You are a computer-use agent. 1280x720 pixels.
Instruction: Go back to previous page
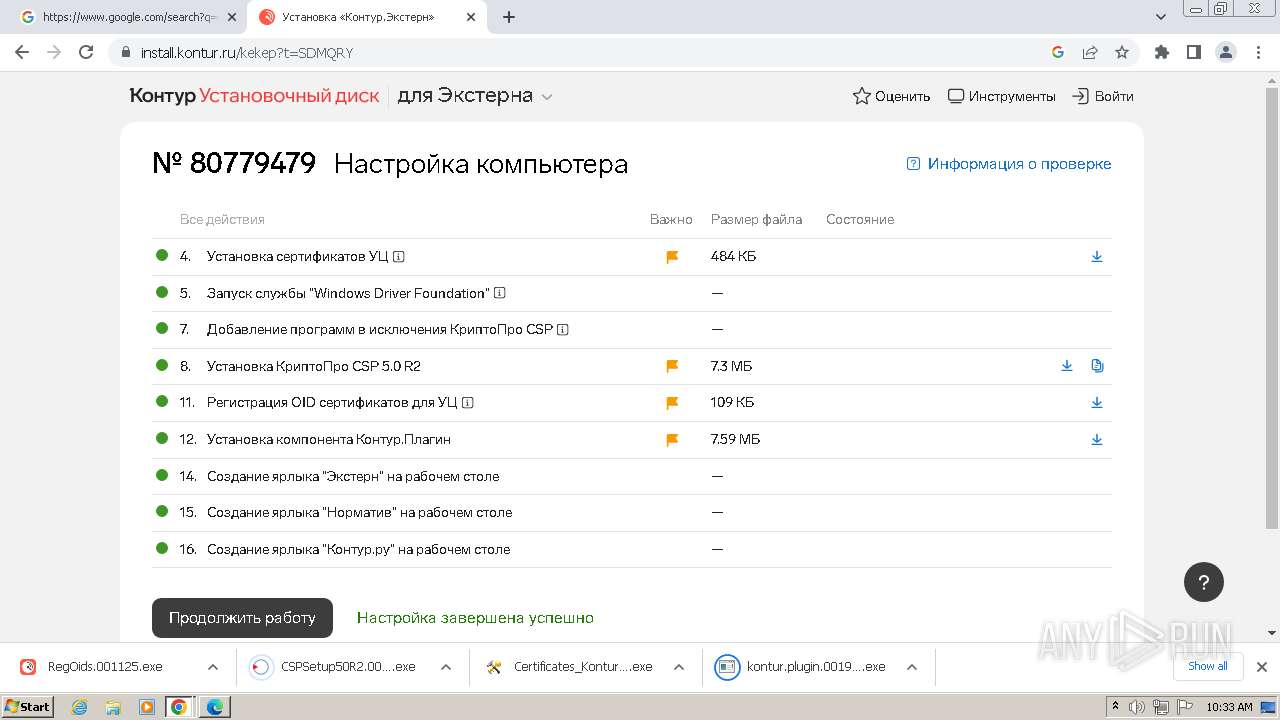pyautogui.click(x=22, y=52)
